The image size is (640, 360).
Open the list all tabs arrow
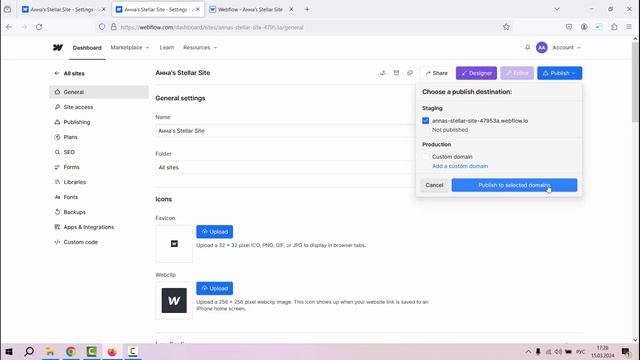click(x=557, y=9)
